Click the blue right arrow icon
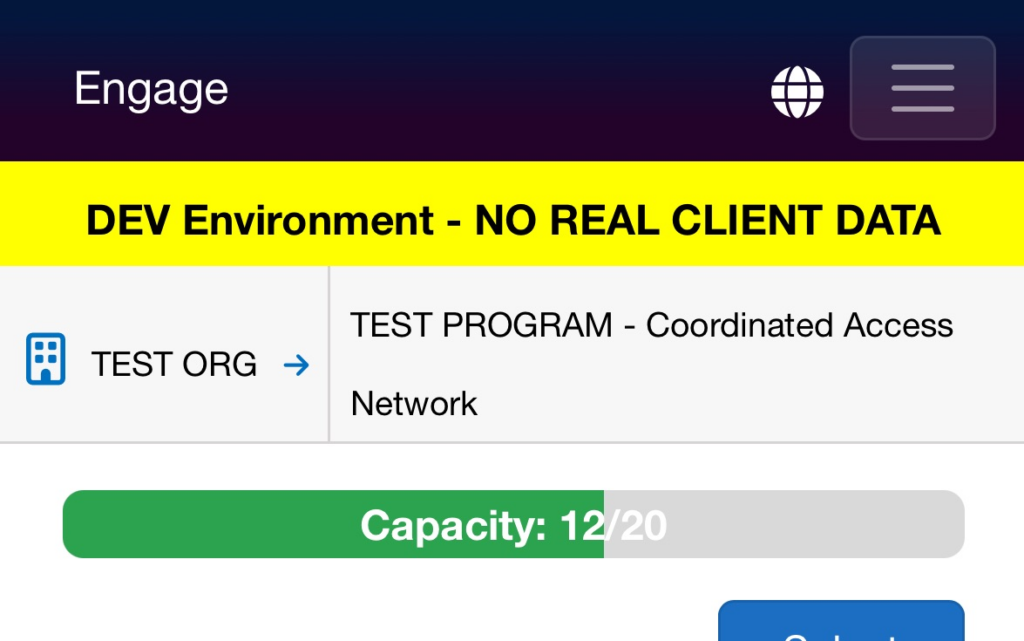1024x641 pixels. pyautogui.click(x=296, y=365)
